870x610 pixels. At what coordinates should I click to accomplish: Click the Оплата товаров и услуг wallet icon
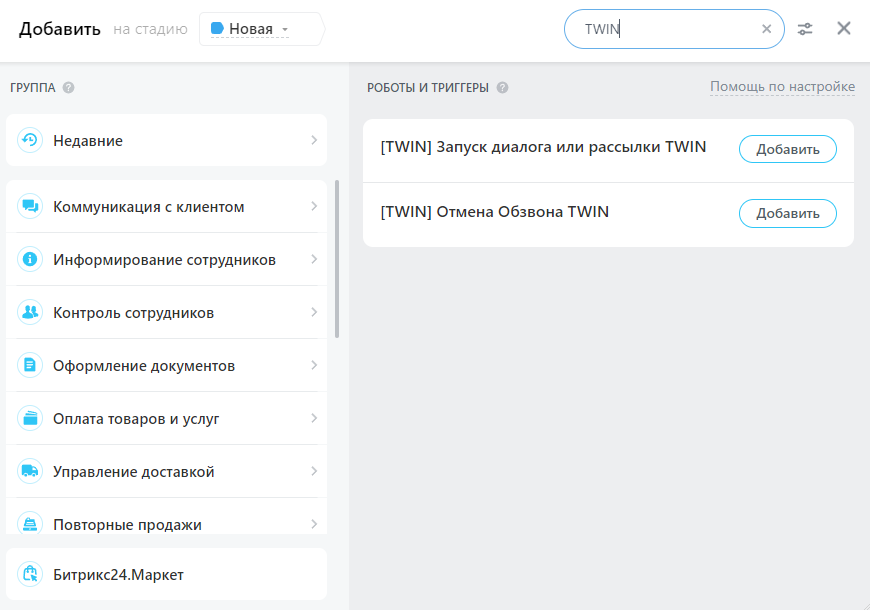(30, 418)
